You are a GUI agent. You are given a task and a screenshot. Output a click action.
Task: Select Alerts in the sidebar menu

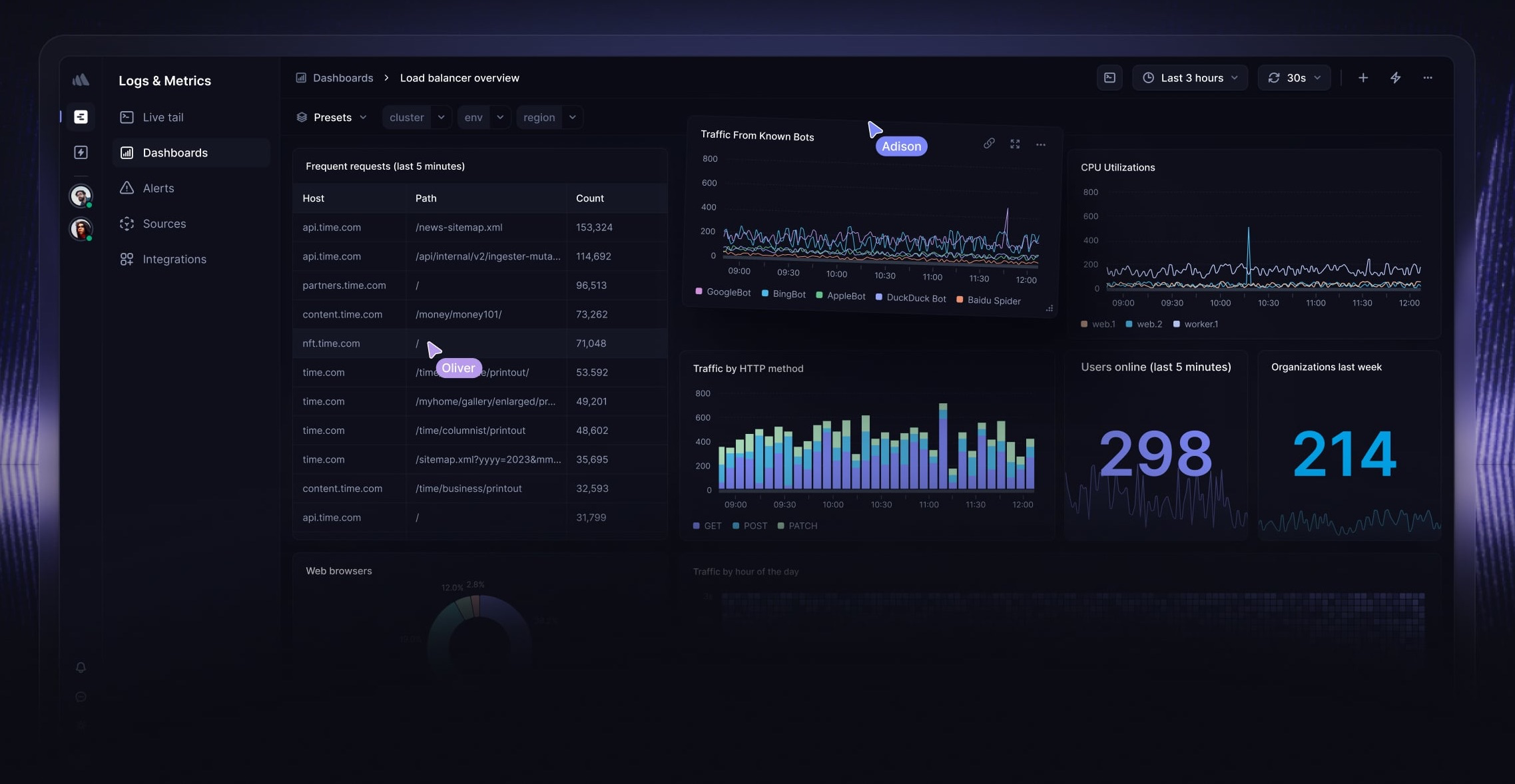pyautogui.click(x=159, y=188)
